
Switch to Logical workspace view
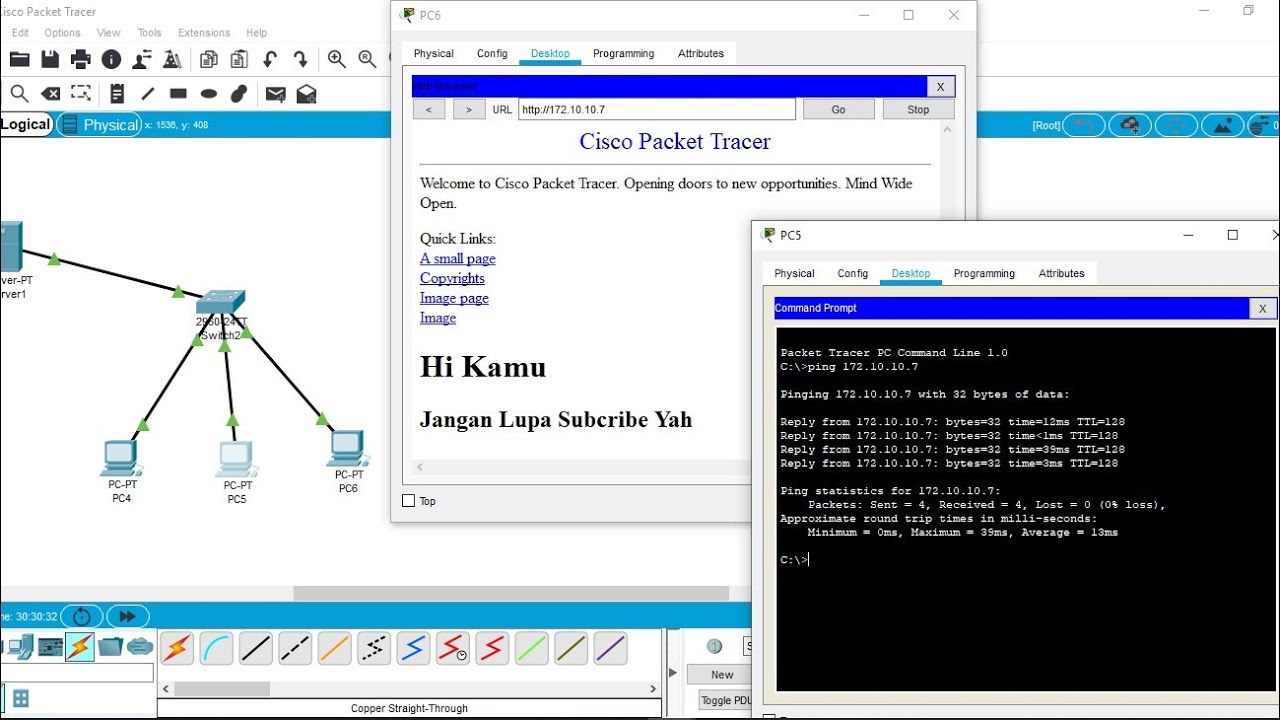pos(26,124)
